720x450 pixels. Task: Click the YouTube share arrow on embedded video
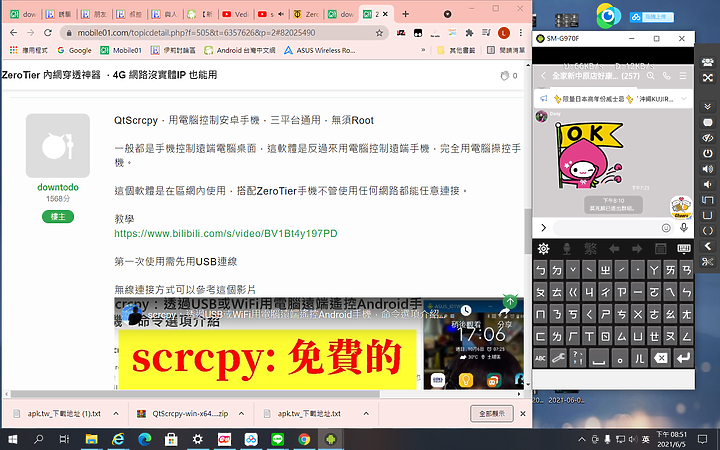504,312
